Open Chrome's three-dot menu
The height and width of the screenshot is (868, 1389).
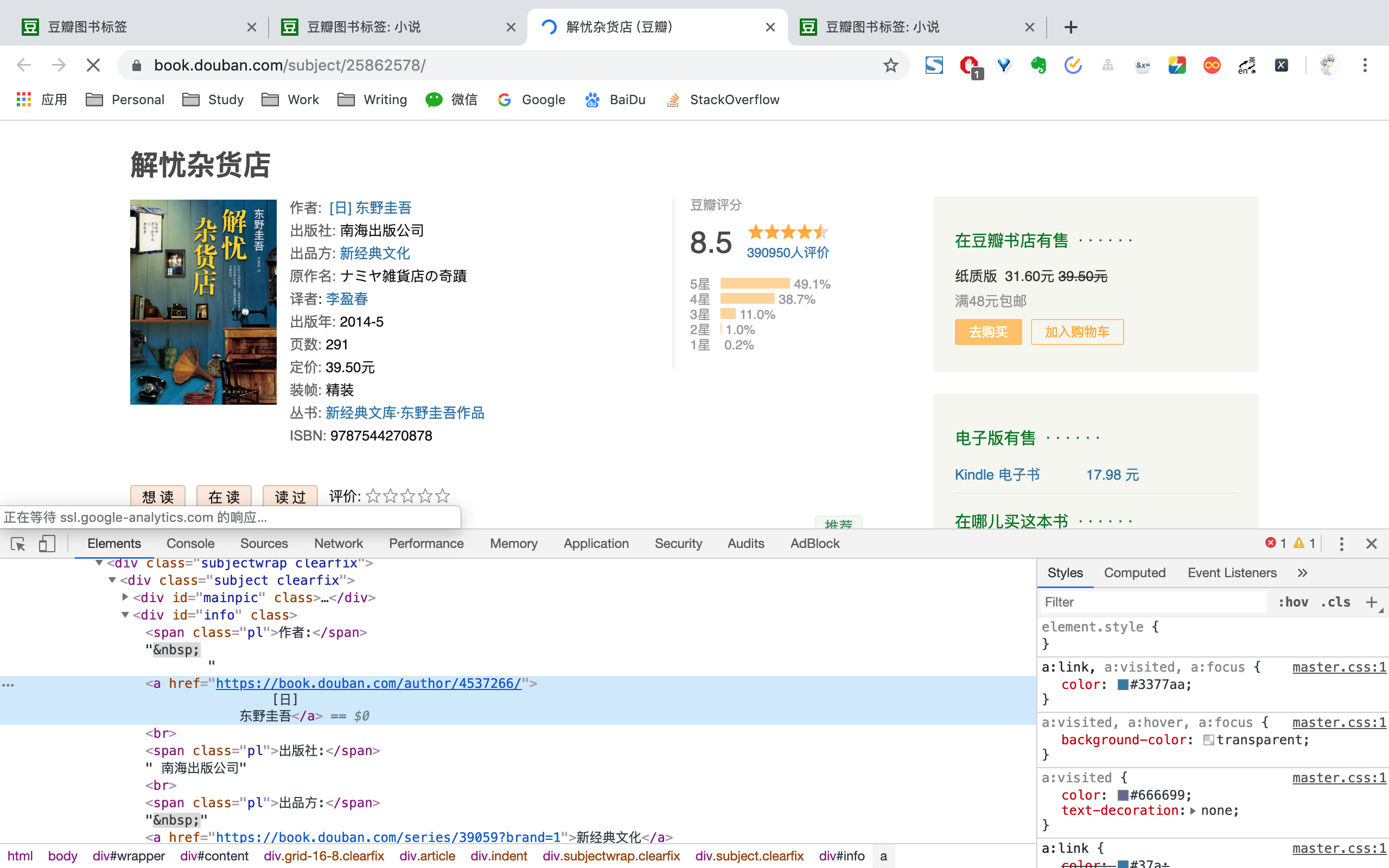click(1365, 66)
